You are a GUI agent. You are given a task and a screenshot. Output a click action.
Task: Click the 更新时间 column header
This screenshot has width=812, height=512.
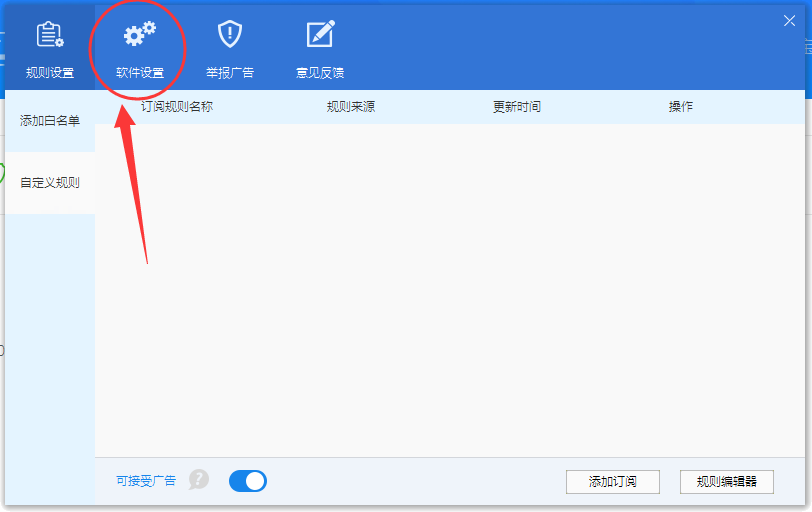pos(517,107)
